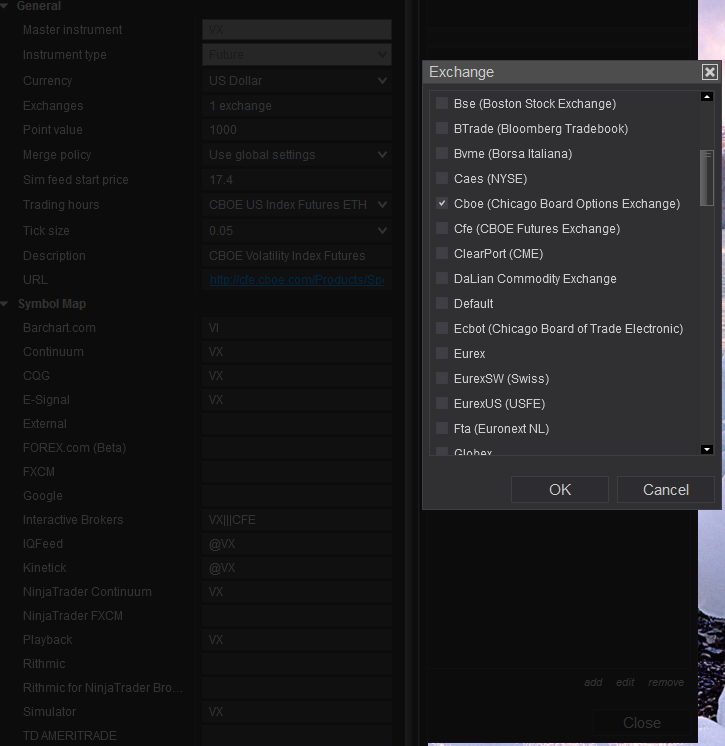Open the Instrument type dropdown
The width and height of the screenshot is (725, 746).
pos(297,55)
